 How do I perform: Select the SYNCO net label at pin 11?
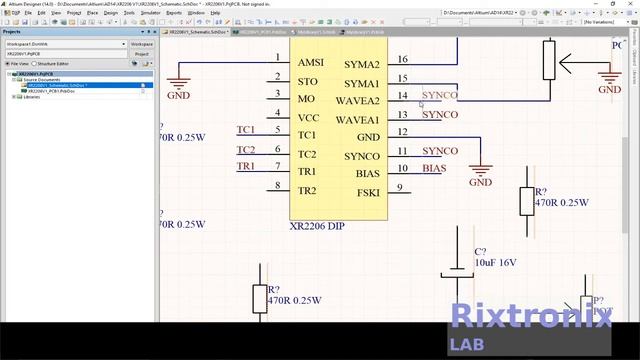pyautogui.click(x=440, y=151)
